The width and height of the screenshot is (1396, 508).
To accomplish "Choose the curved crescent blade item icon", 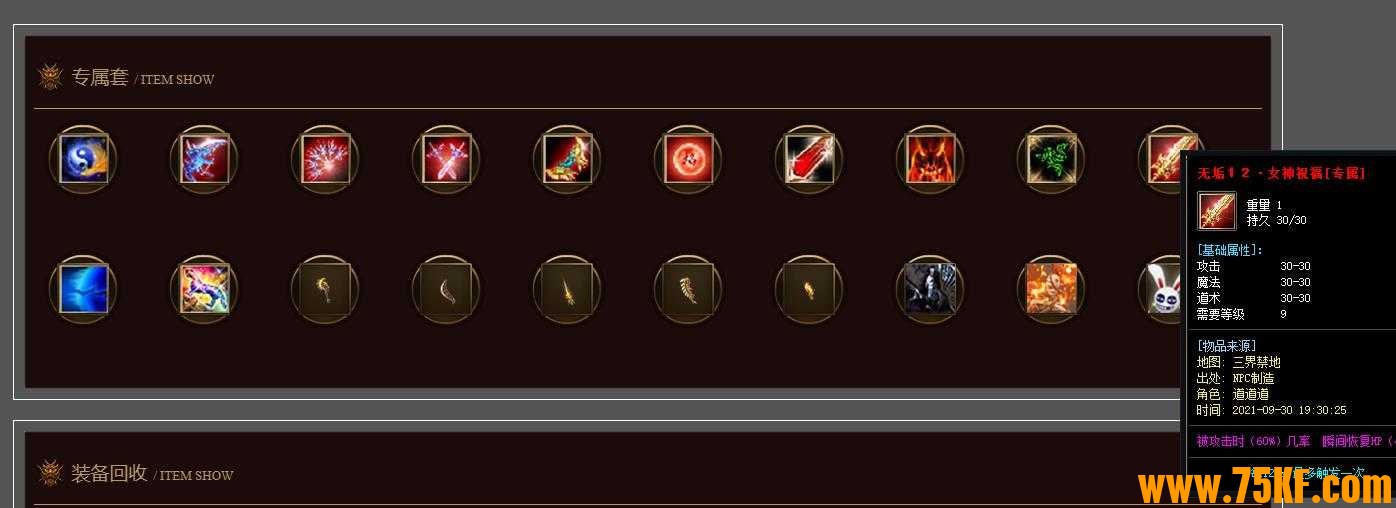I will (446, 289).
